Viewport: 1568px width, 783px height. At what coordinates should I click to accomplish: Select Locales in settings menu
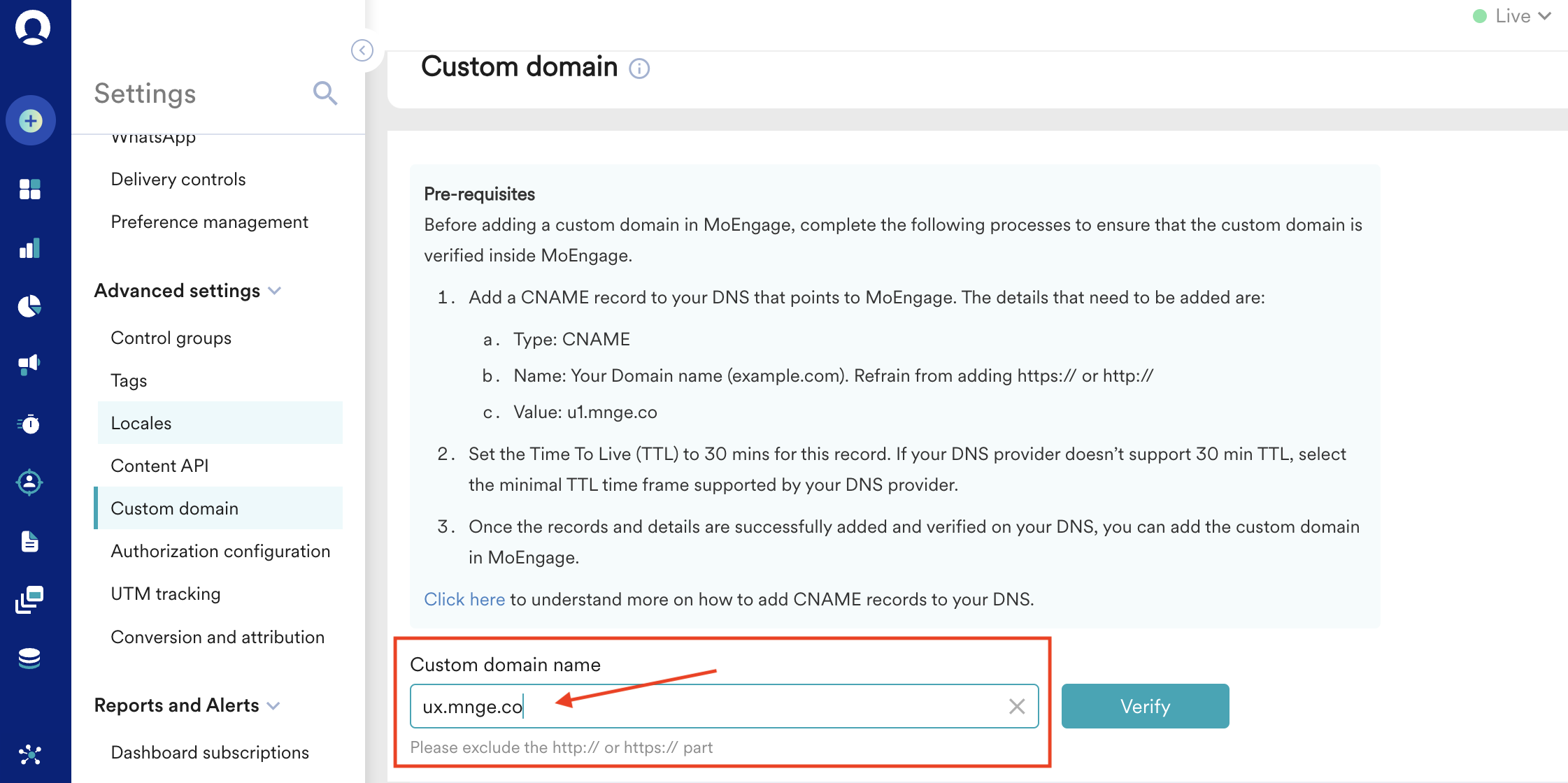click(x=141, y=423)
